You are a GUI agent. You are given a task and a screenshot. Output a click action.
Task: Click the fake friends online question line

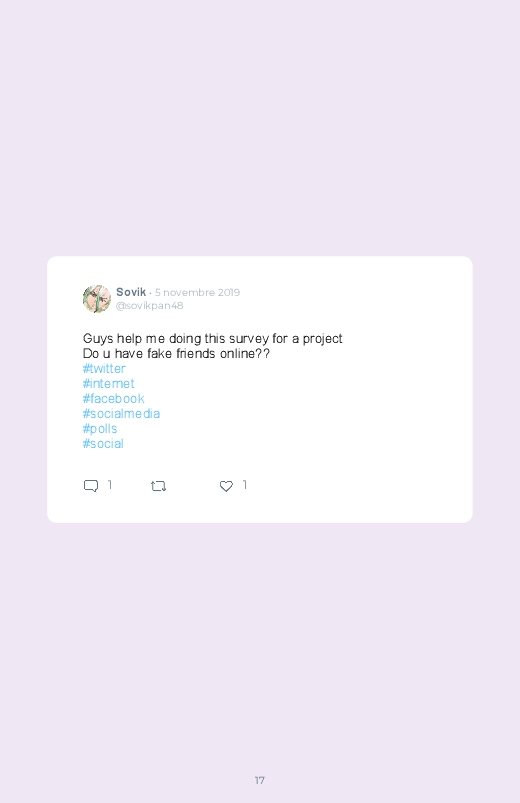pos(176,353)
